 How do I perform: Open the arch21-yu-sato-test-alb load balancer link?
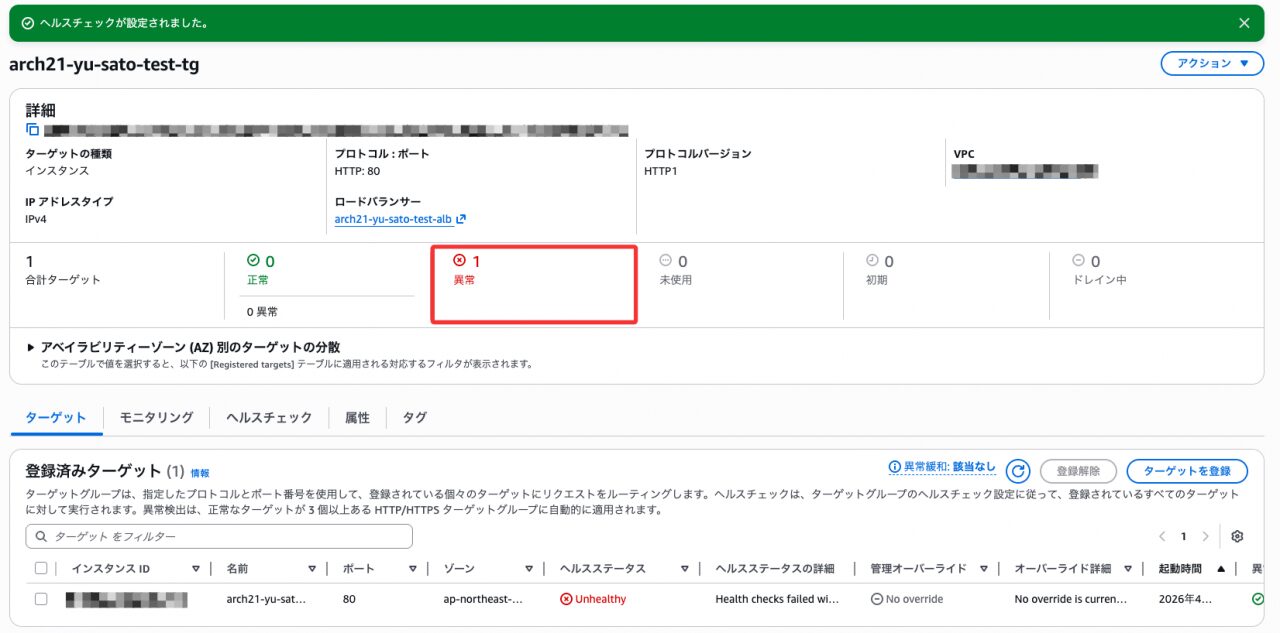coord(393,219)
